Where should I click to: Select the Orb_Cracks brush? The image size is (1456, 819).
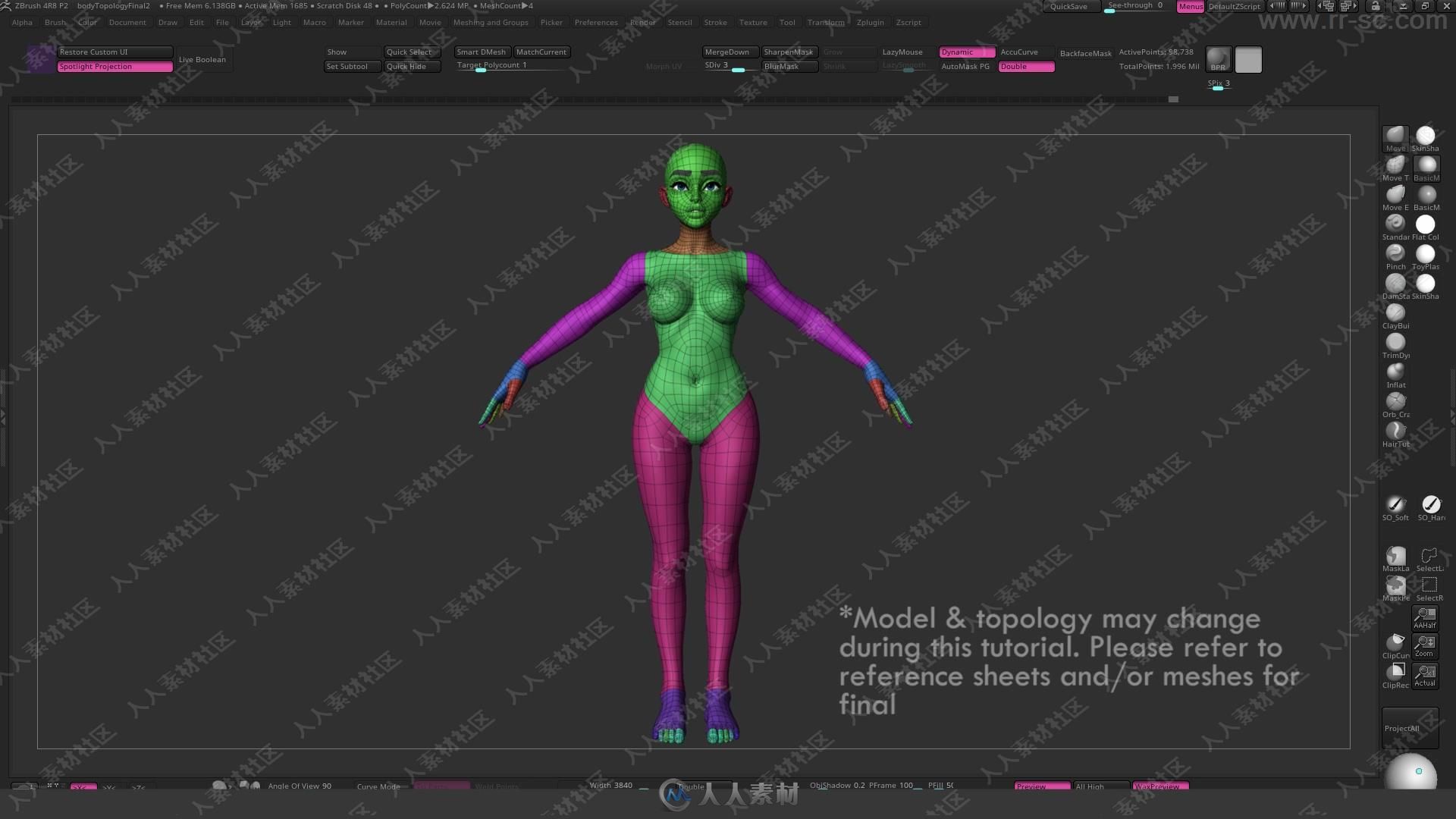point(1395,404)
